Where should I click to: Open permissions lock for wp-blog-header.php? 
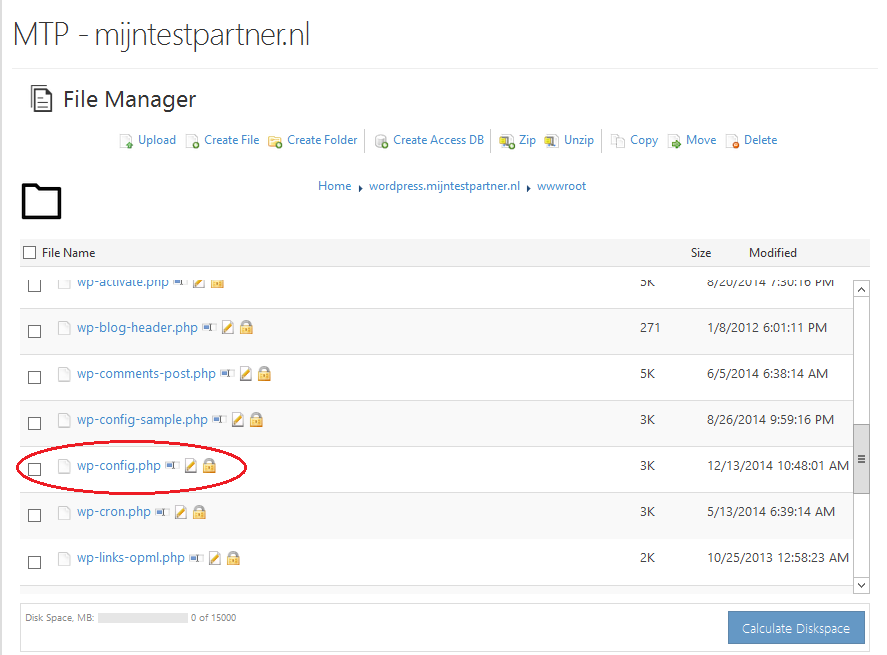[x=246, y=327]
